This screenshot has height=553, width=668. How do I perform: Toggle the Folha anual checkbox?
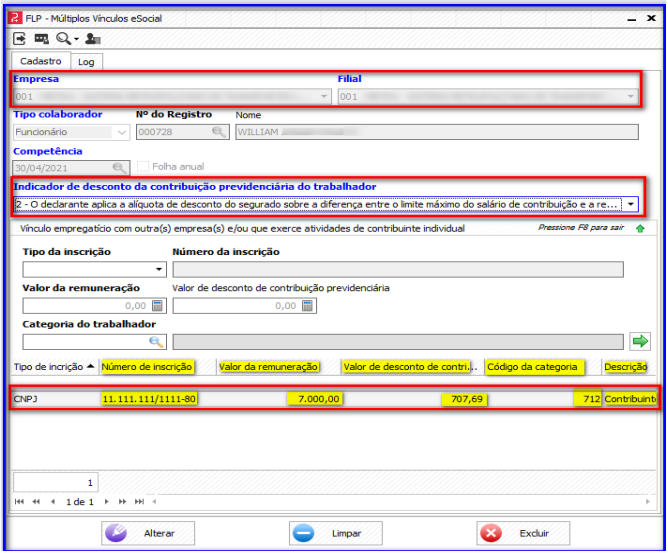click(x=143, y=167)
